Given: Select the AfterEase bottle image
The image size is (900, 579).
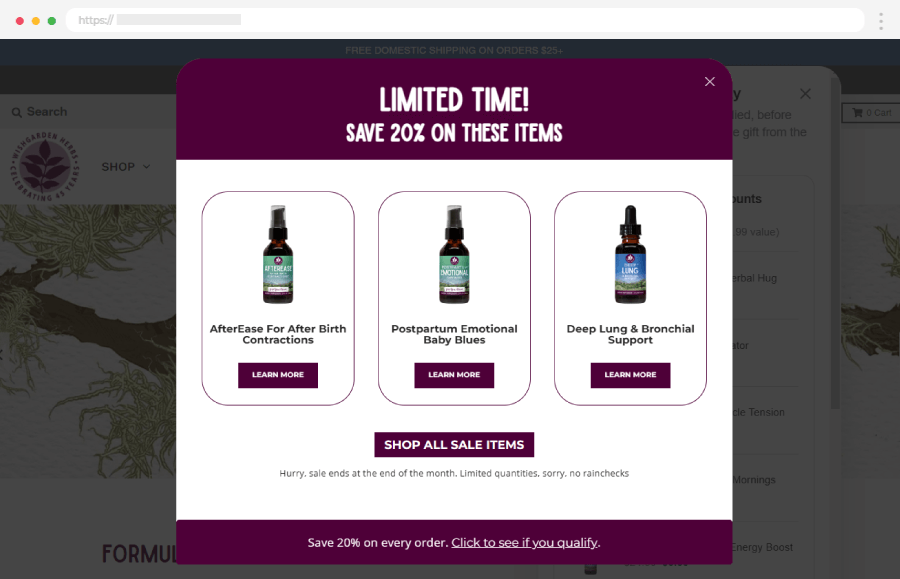Looking at the screenshot, I should 278,254.
